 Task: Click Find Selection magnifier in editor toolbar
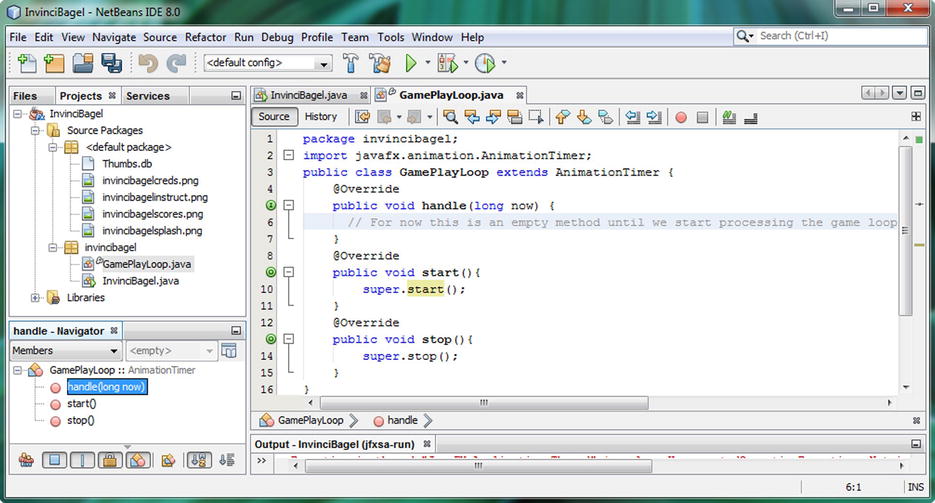click(450, 117)
